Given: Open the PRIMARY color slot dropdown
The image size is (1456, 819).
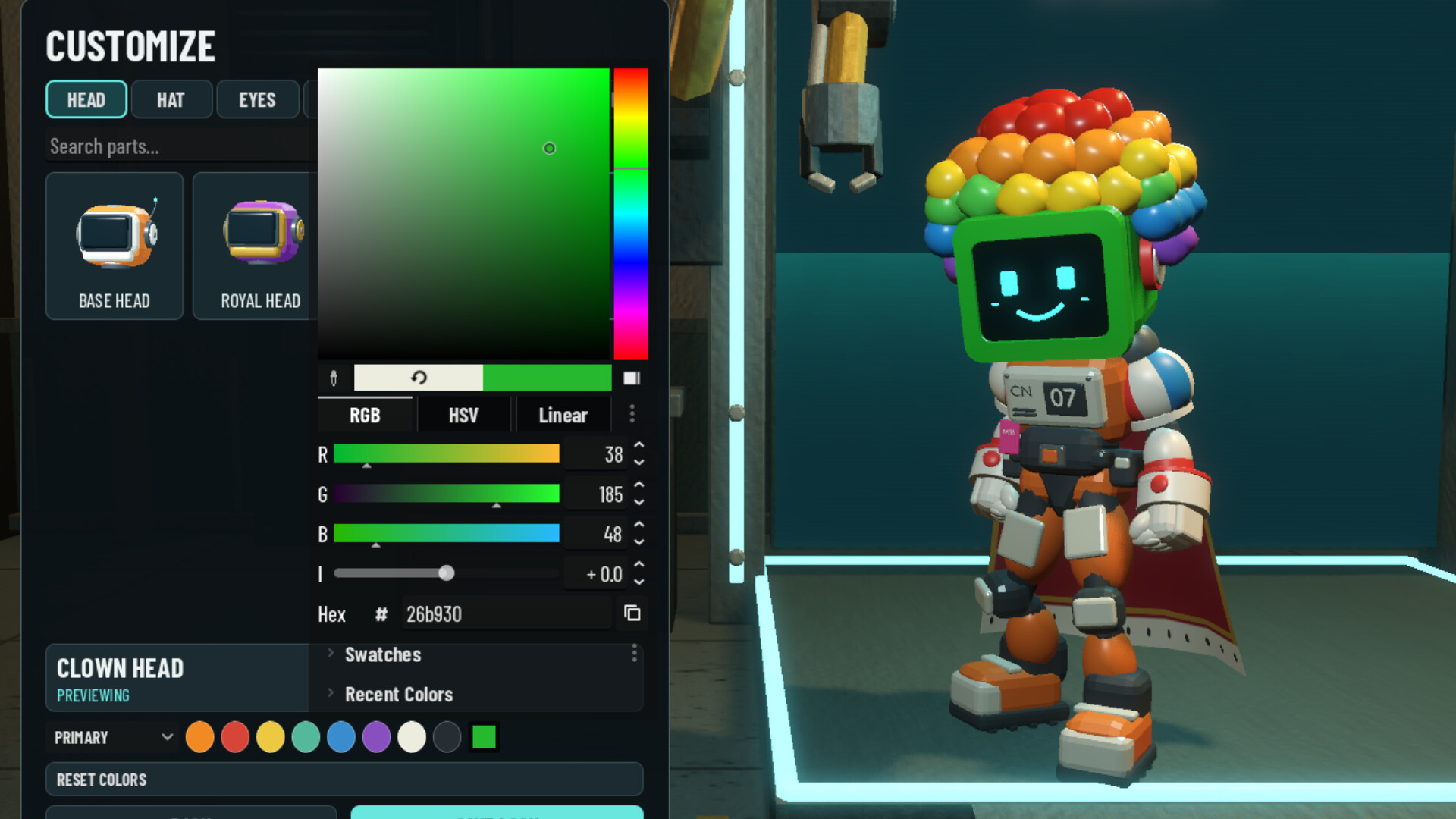Looking at the screenshot, I should (114, 737).
